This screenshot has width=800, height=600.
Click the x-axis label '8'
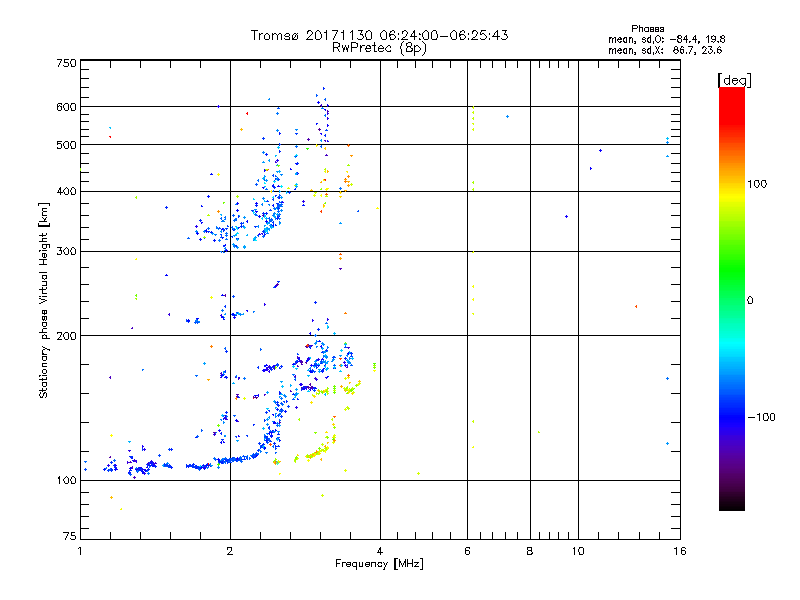tap(530, 551)
